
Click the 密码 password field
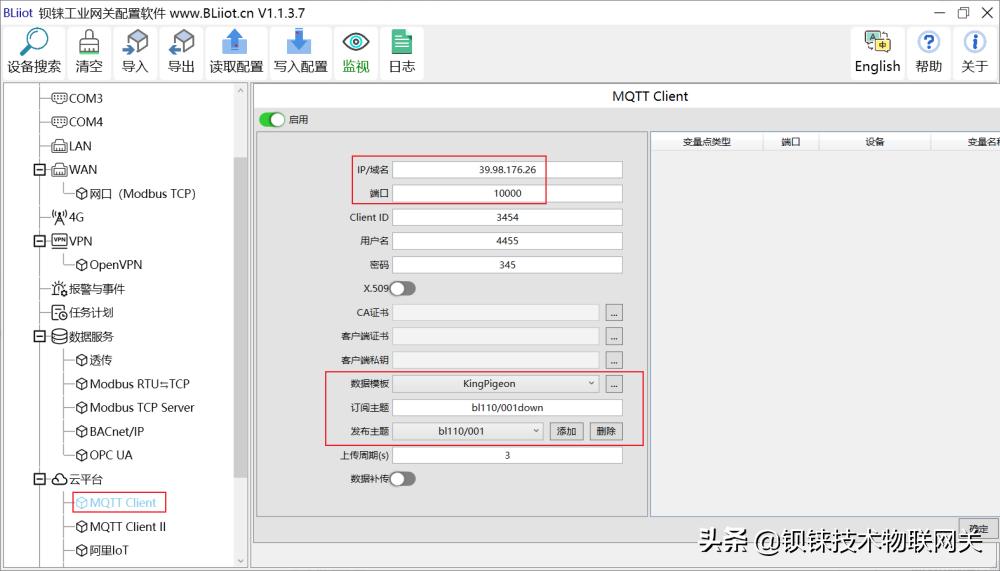coord(507,265)
